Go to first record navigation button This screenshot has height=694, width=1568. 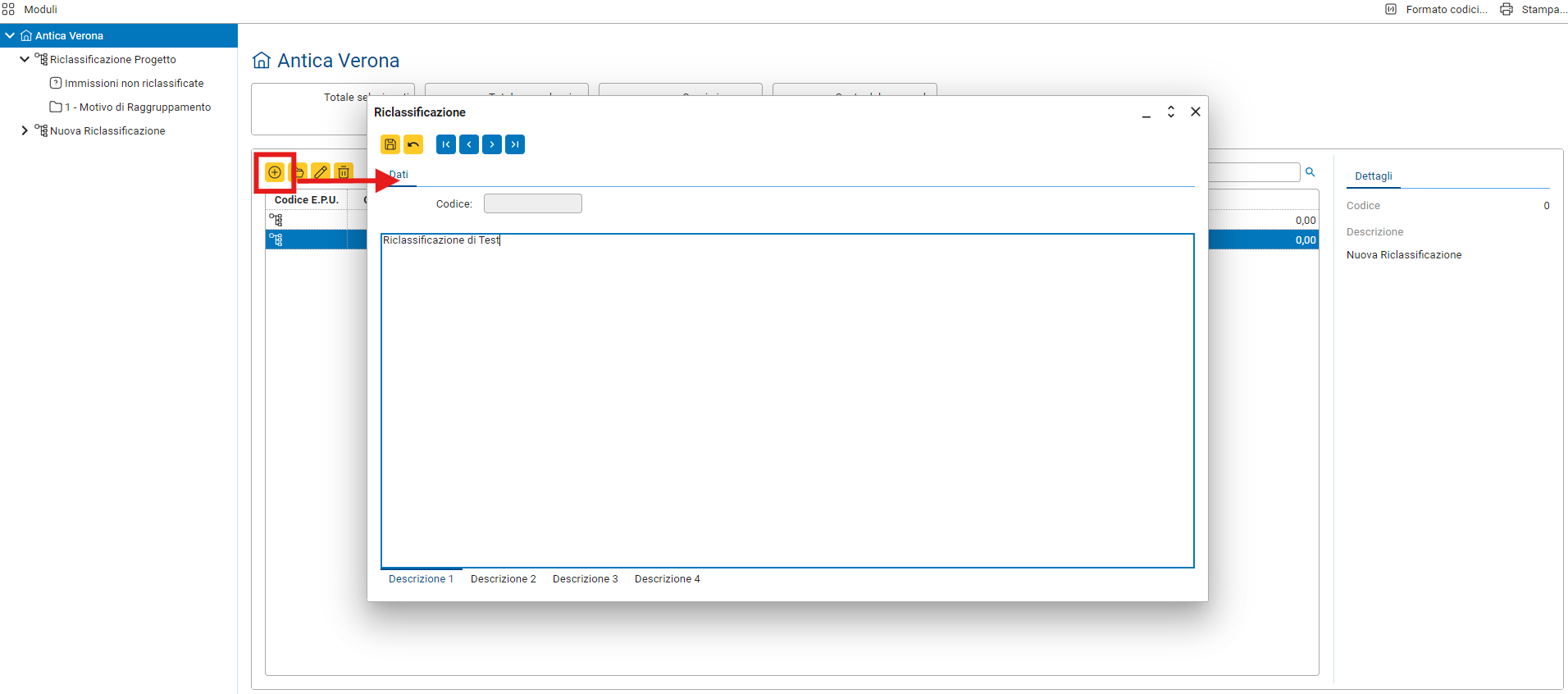point(446,144)
